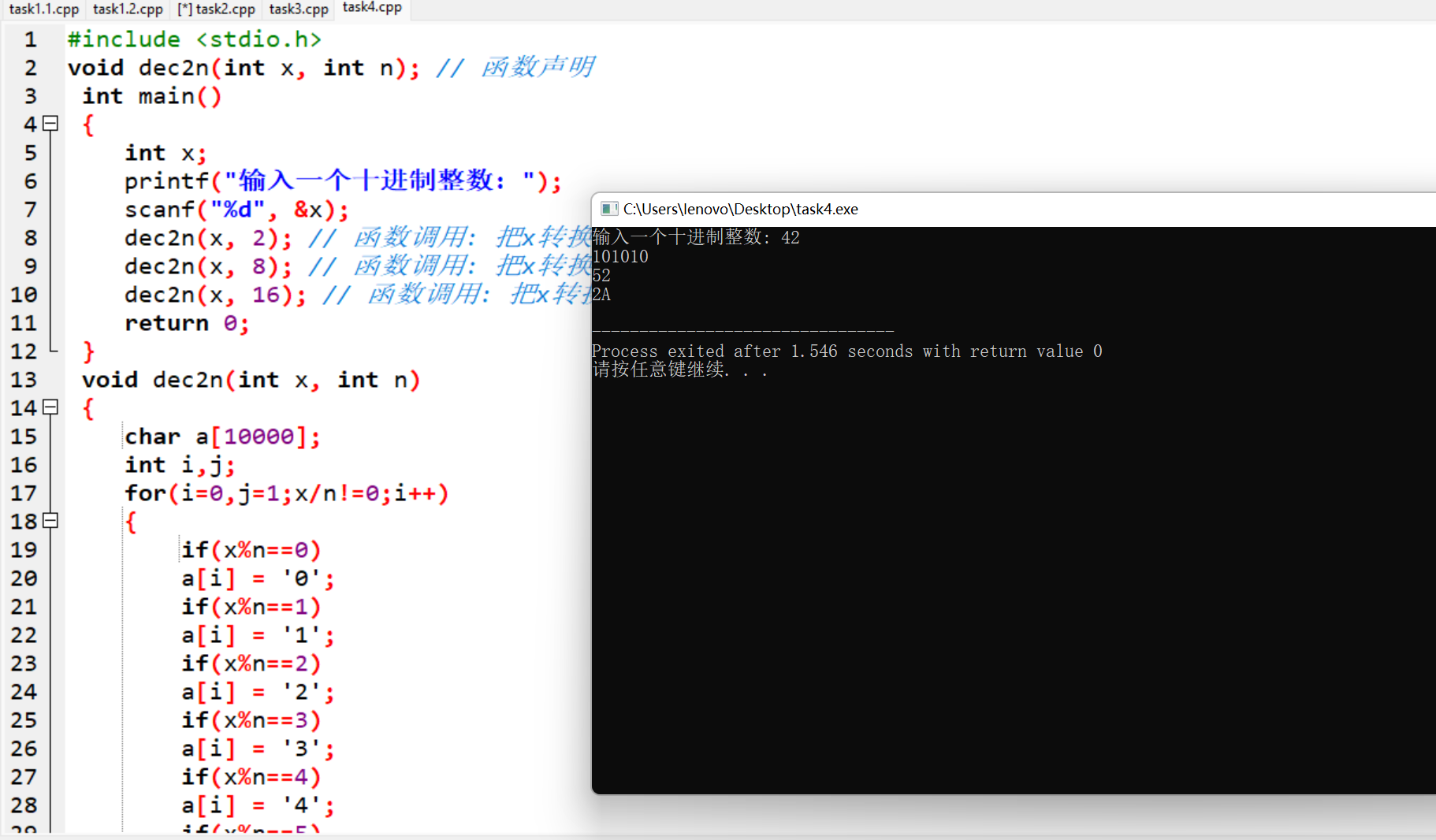Viewport: 1436px width, 840px height.
Task: Collapse the dec2n function block at line 14
Action: (50, 407)
